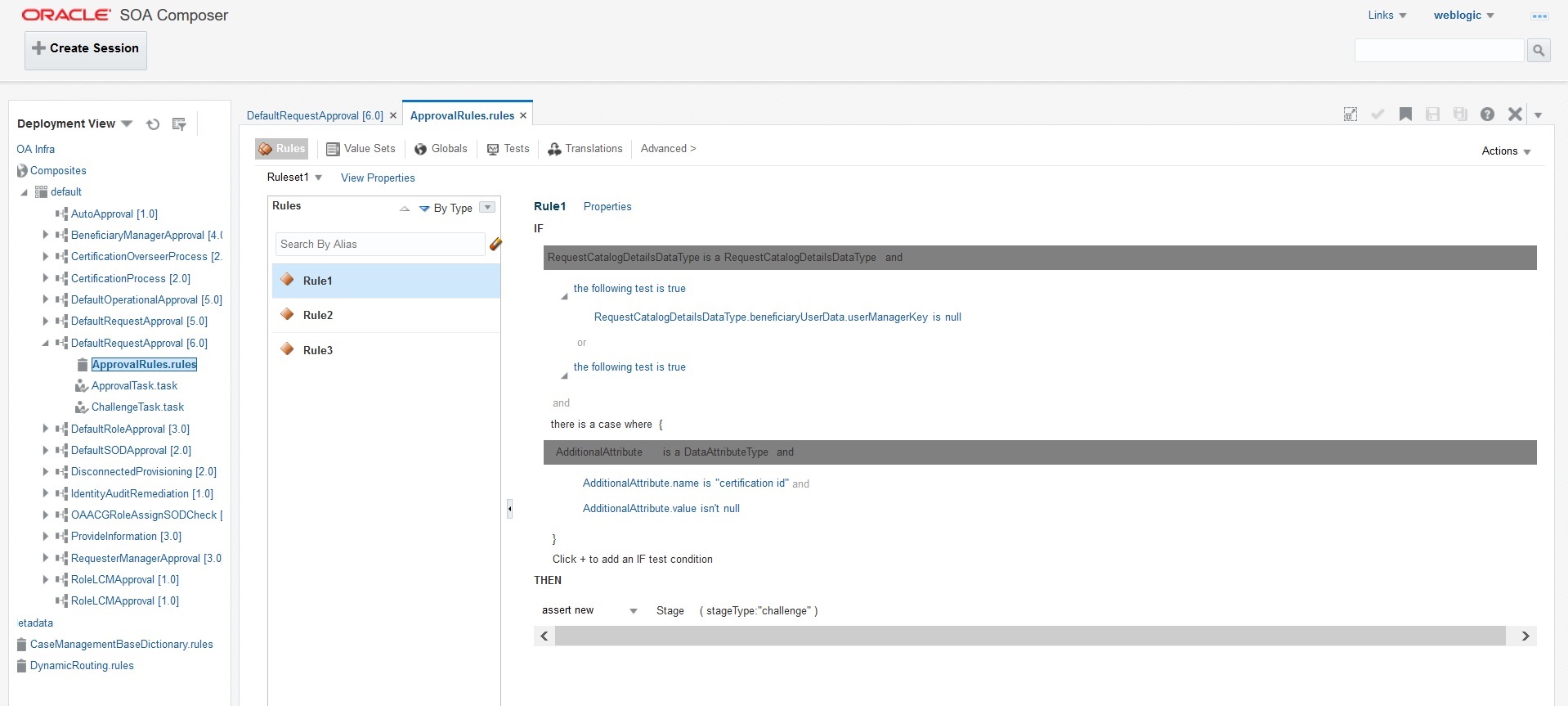
Task: Collapse the default partition node
Action: (24, 192)
